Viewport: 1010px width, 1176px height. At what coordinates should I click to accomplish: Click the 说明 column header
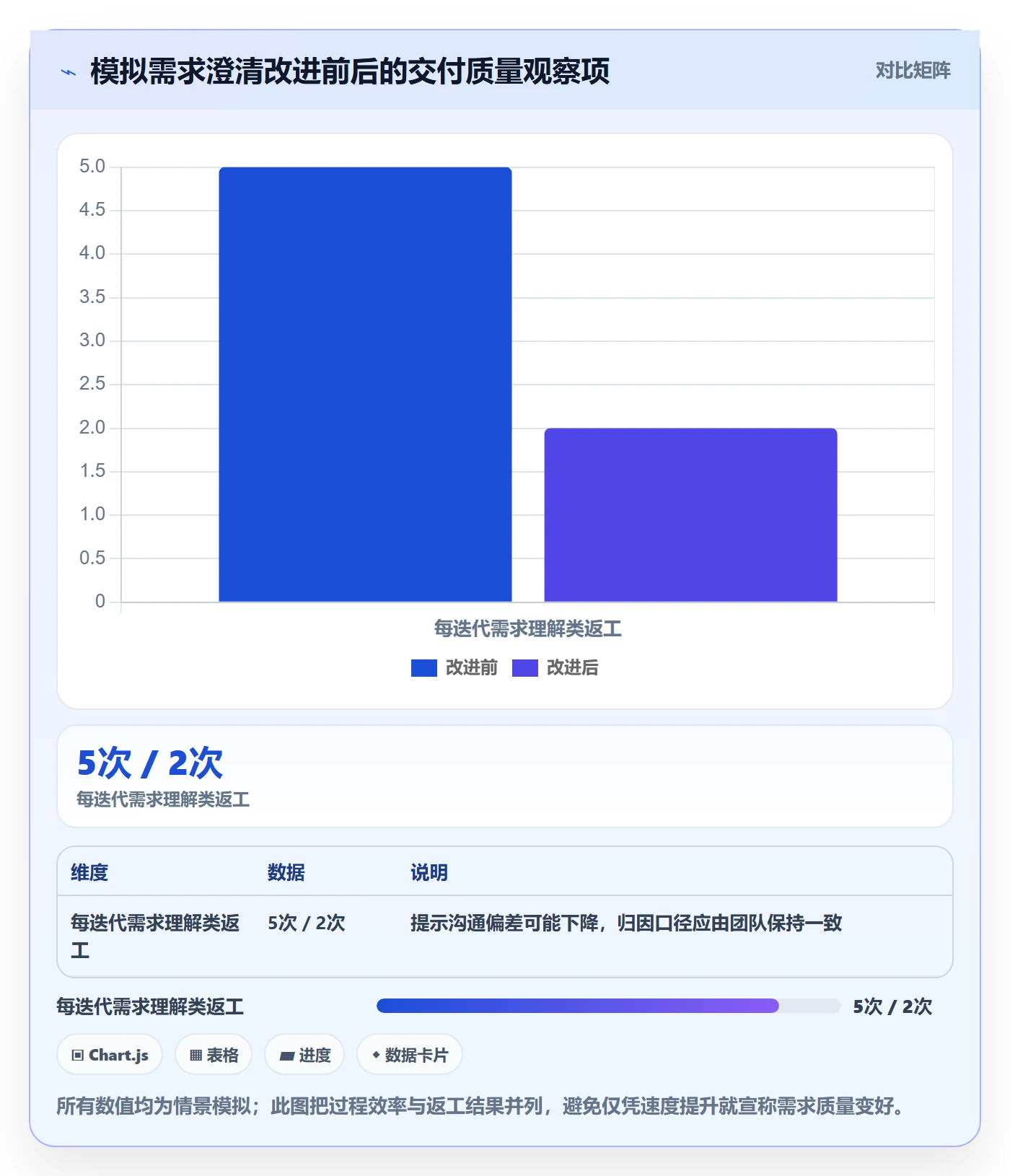click(x=429, y=872)
